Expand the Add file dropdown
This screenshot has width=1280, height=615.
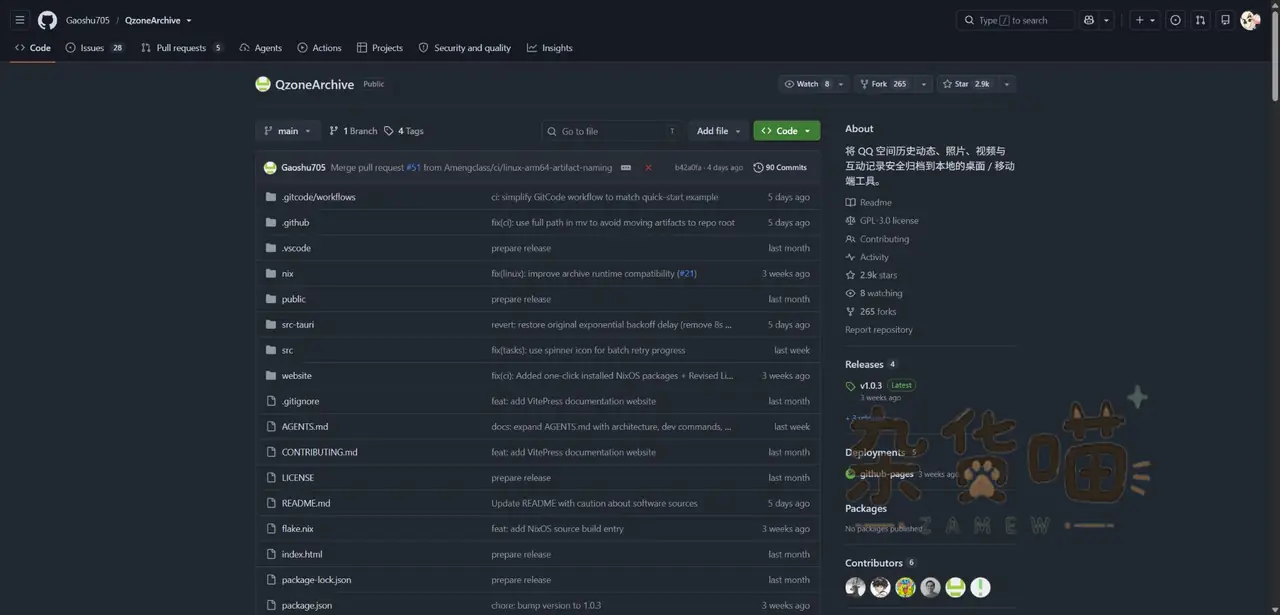(718, 131)
